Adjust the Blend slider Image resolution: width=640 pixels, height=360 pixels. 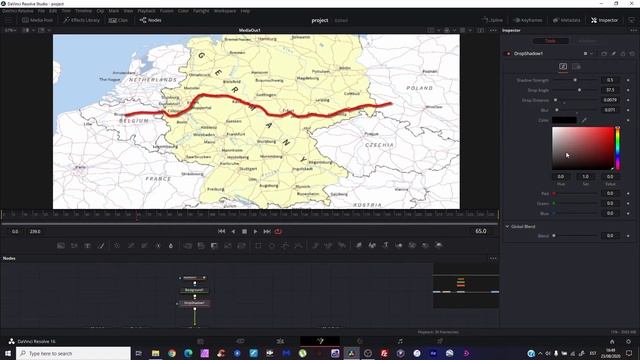click(x=575, y=236)
